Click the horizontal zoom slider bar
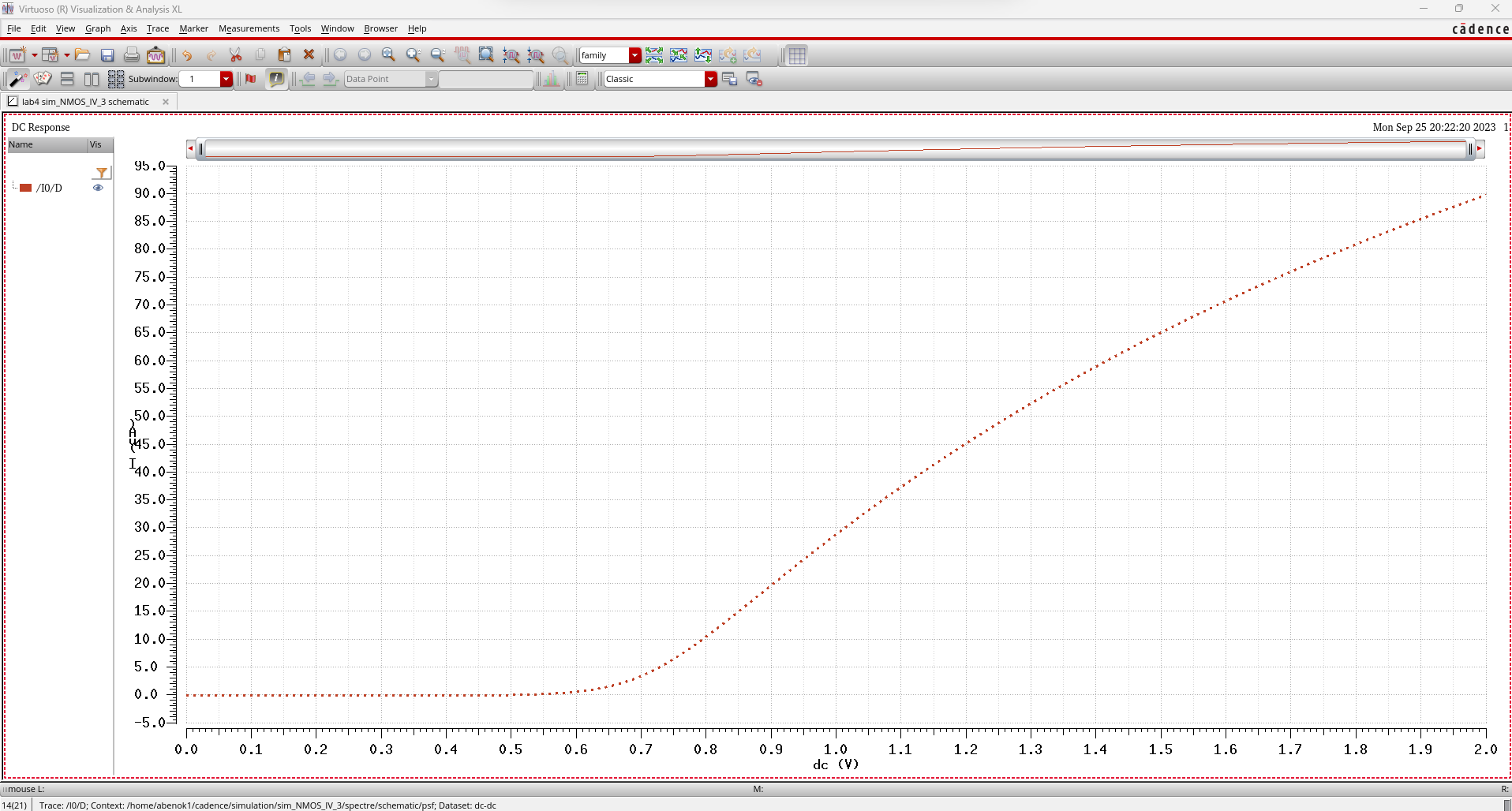The width and height of the screenshot is (1512, 811). (x=835, y=148)
